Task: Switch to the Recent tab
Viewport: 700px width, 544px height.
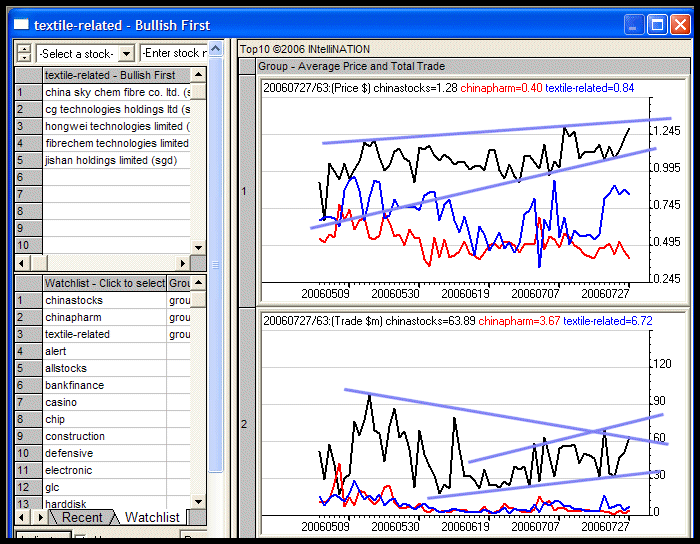Action: click(x=82, y=517)
